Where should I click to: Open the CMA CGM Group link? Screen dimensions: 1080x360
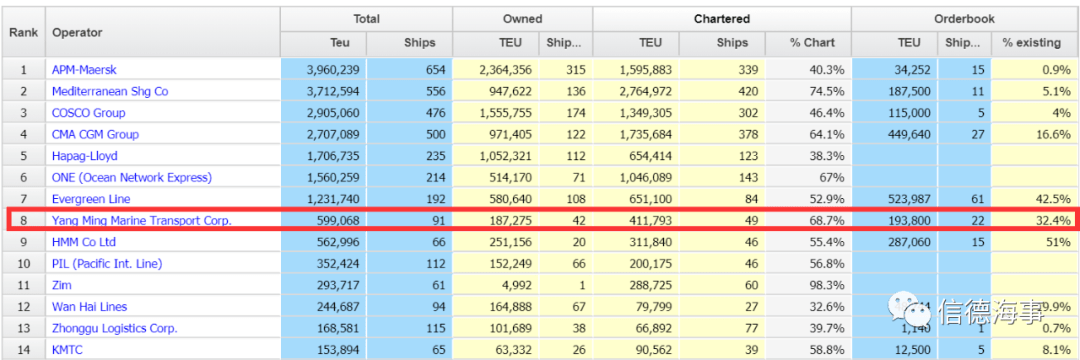[x=95, y=134]
